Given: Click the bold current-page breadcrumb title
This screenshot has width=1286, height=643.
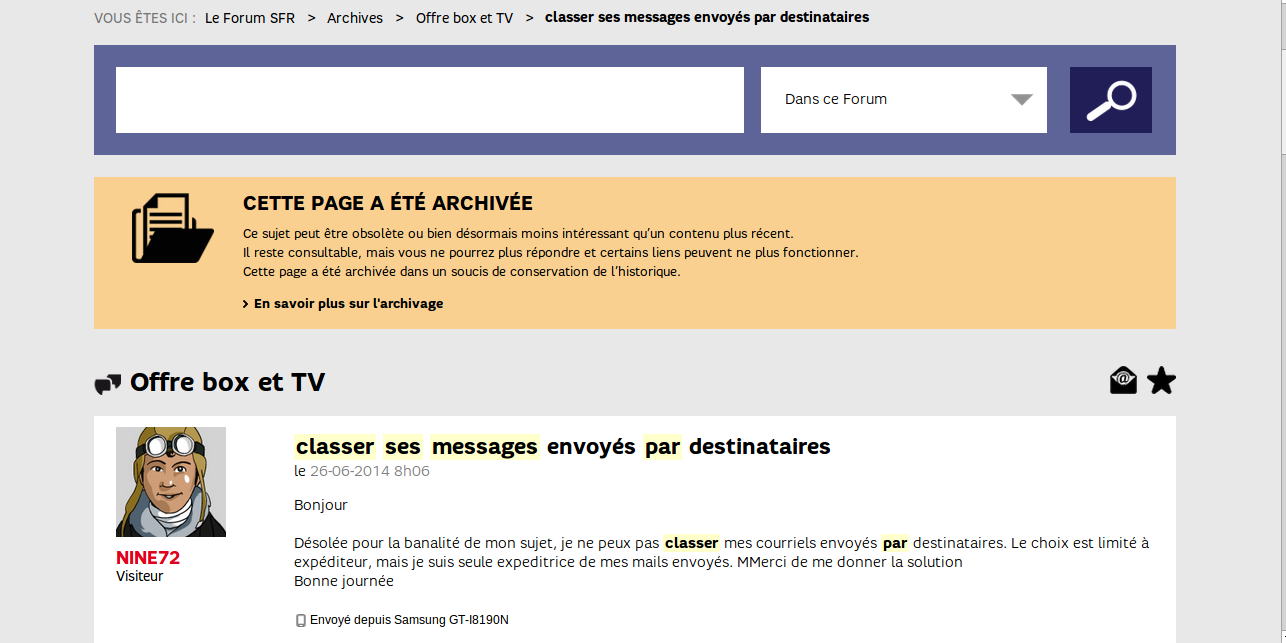Looking at the screenshot, I should coord(706,18).
